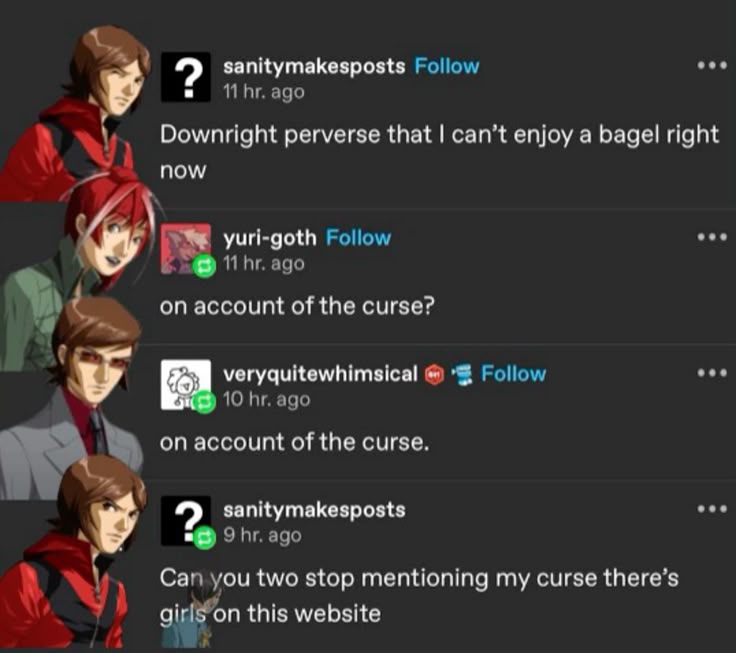Open veryquitewhimsical's white doodle avatar
This screenshot has height=653, width=736.
(185, 384)
